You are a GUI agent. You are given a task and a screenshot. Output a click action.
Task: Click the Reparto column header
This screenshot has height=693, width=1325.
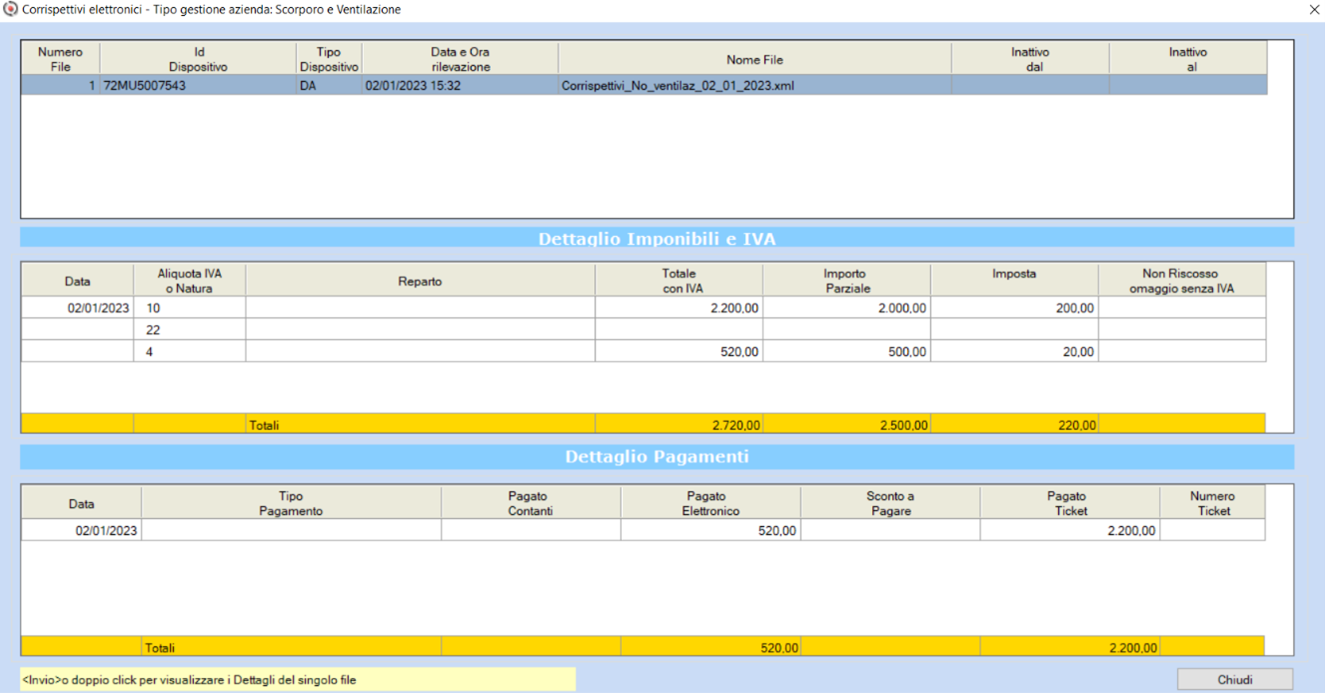420,281
